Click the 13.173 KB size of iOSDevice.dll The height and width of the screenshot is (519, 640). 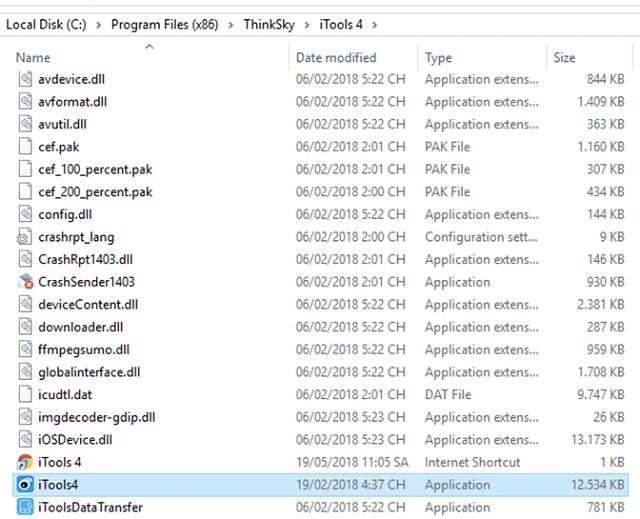pos(598,439)
